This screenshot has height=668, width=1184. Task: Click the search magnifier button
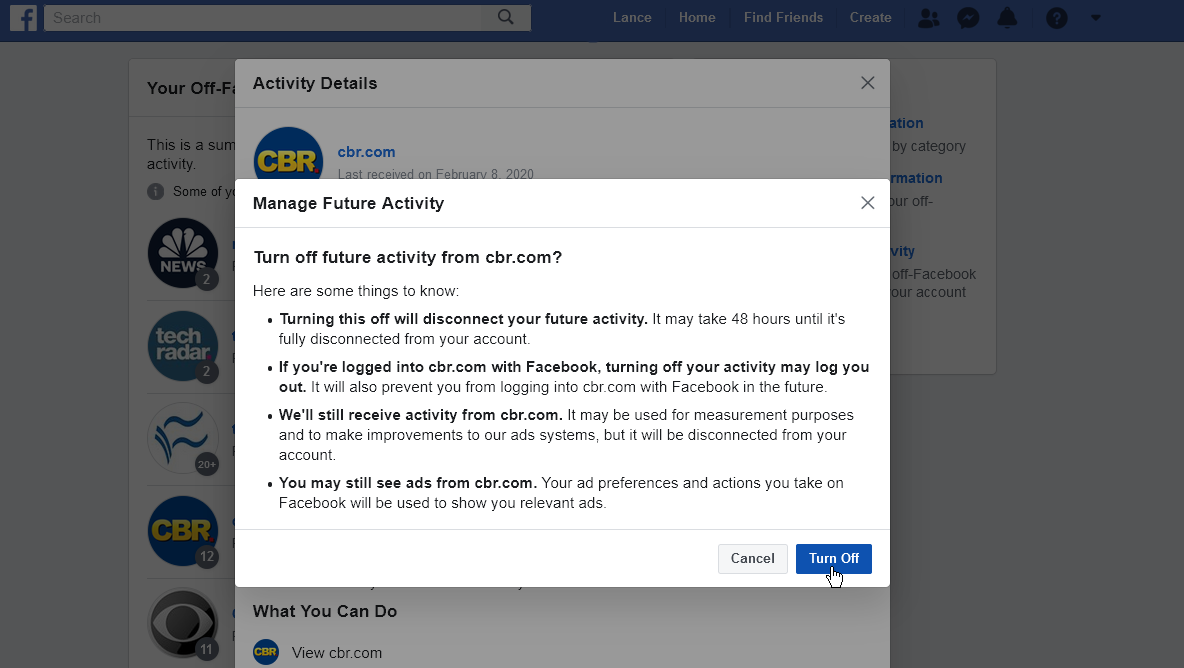coord(506,17)
